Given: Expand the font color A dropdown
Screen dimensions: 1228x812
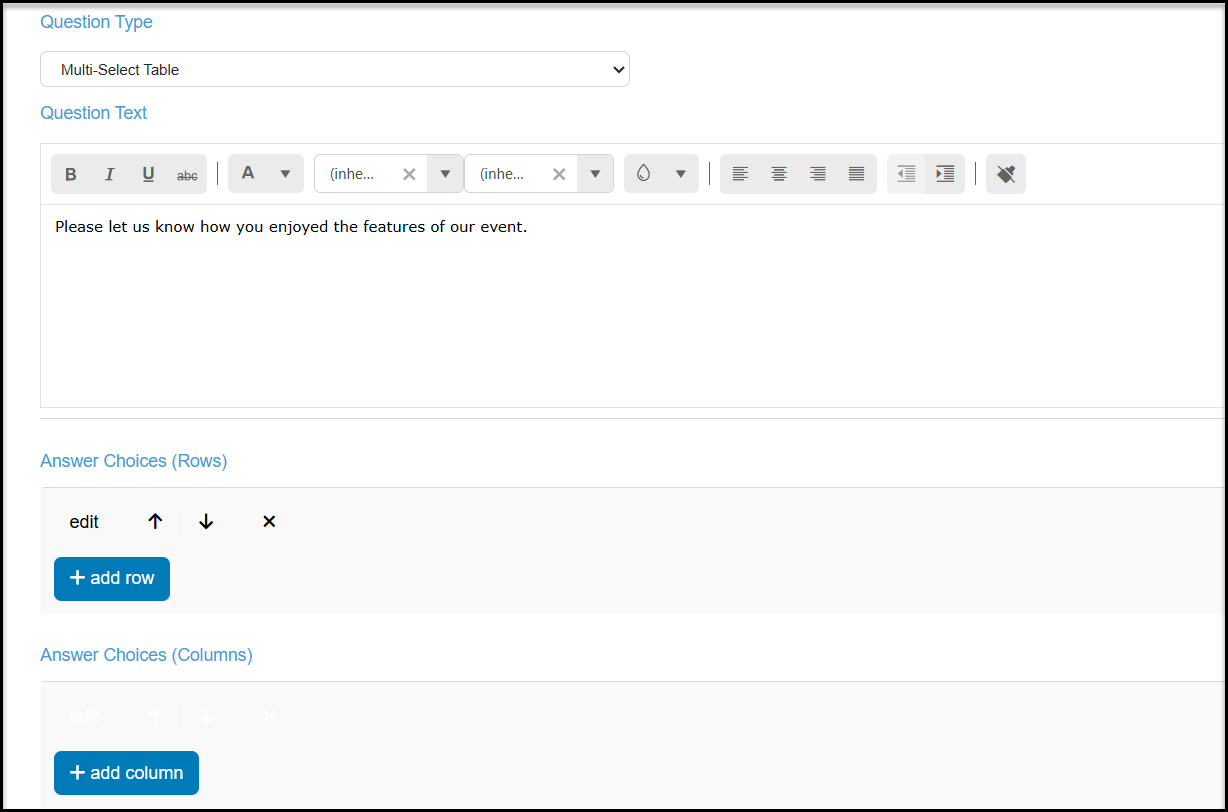Looking at the screenshot, I should (285, 174).
